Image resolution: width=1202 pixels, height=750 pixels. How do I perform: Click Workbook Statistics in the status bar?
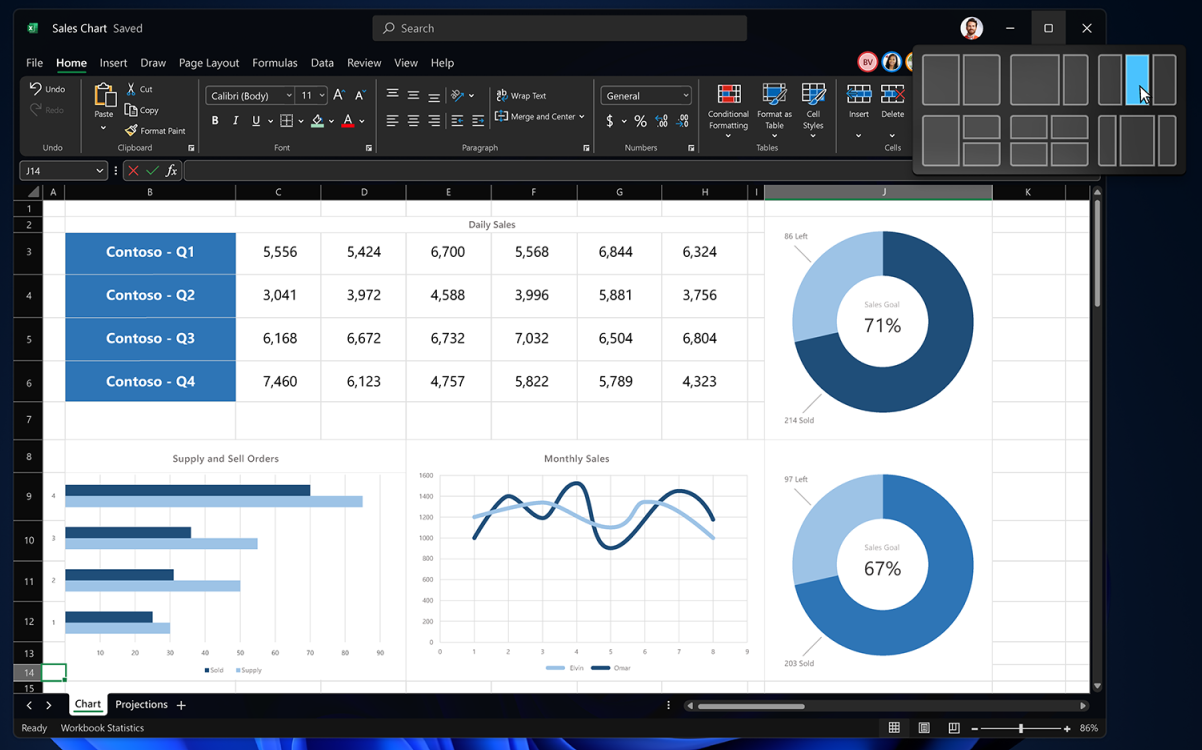(102, 728)
